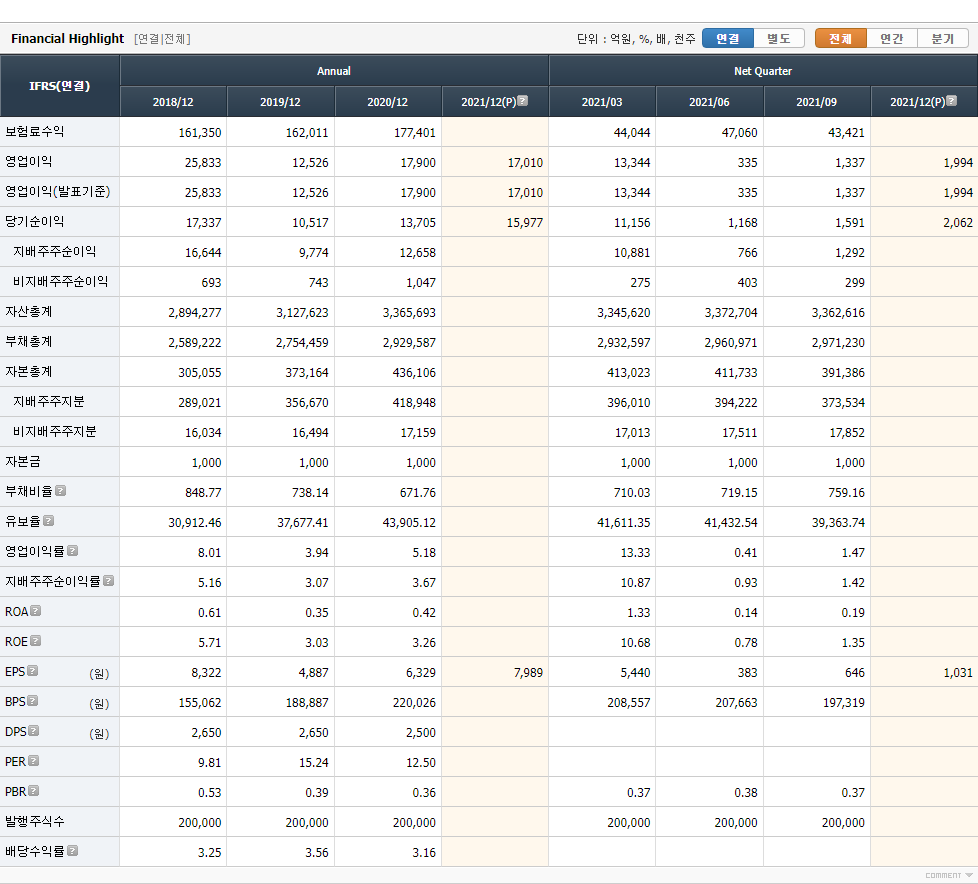Select the 보험료수익 row label
Image resolution: width=978 pixels, height=884 pixels.
[35, 132]
